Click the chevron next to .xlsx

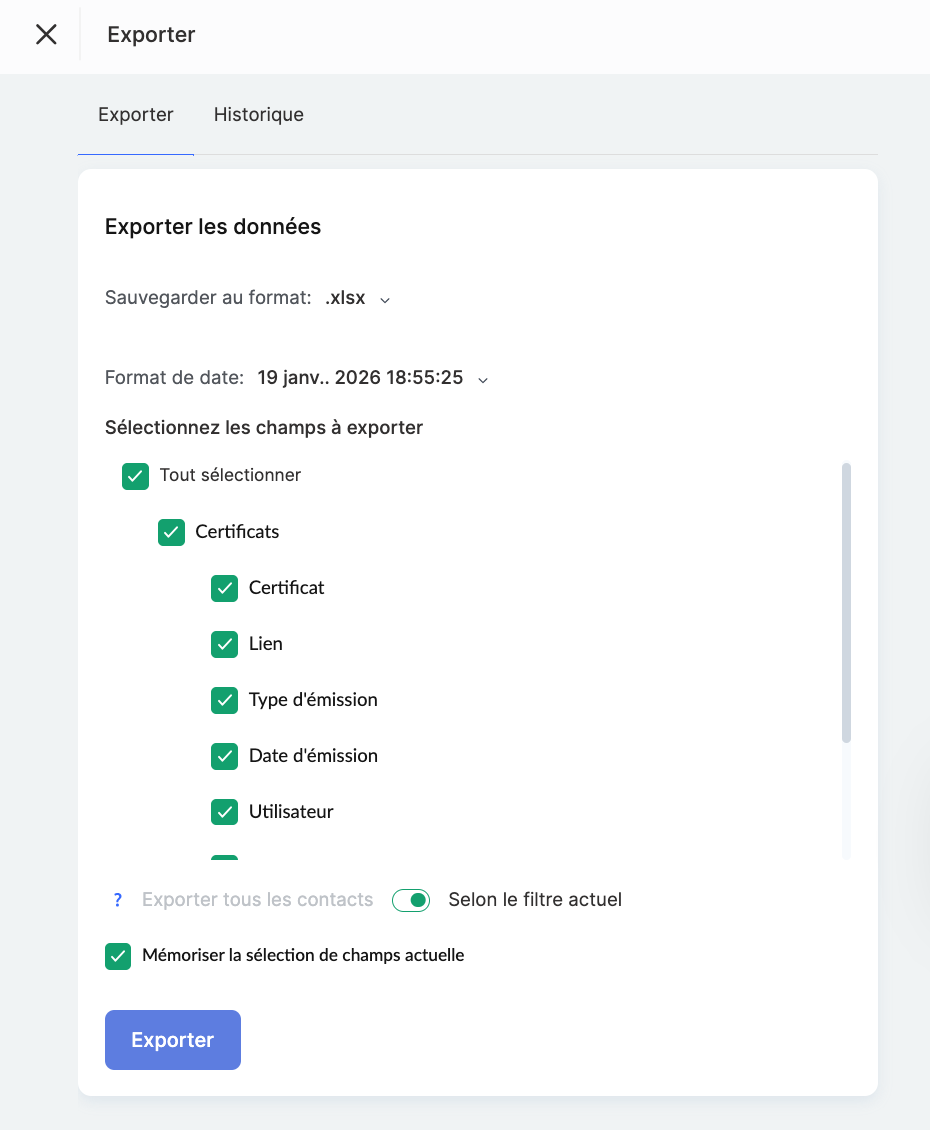pos(385,299)
